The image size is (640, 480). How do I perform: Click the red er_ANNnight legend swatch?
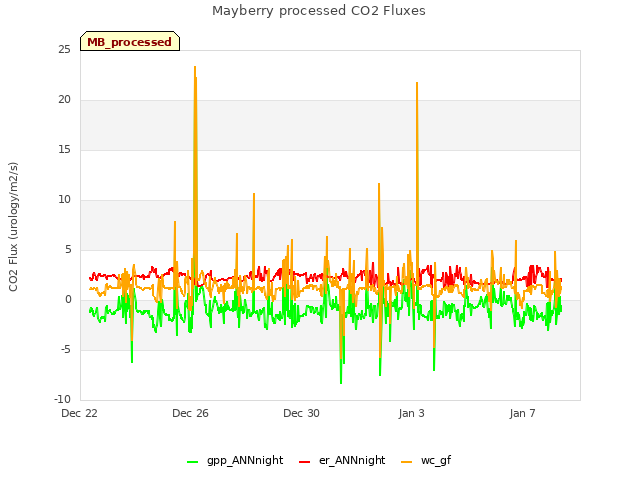(x=304, y=462)
